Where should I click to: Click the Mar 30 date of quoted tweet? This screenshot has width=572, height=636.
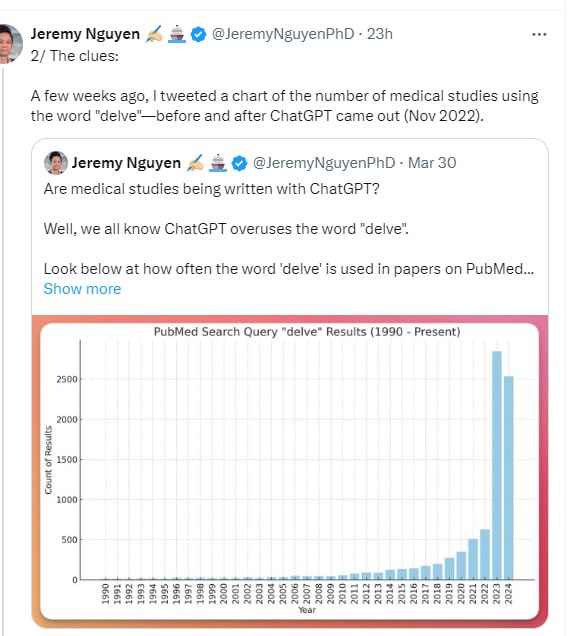coord(432,163)
